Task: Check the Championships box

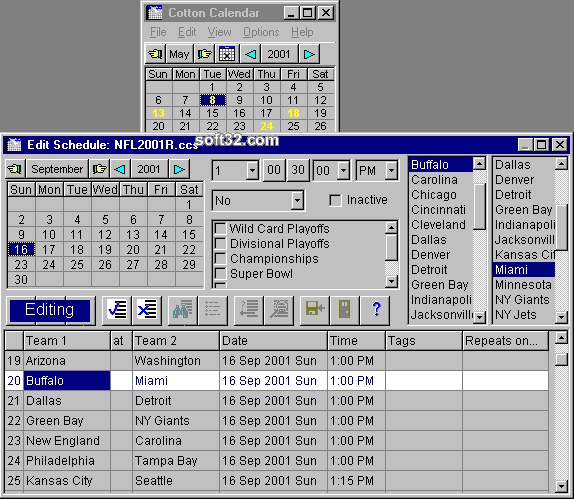Action: 220,258
